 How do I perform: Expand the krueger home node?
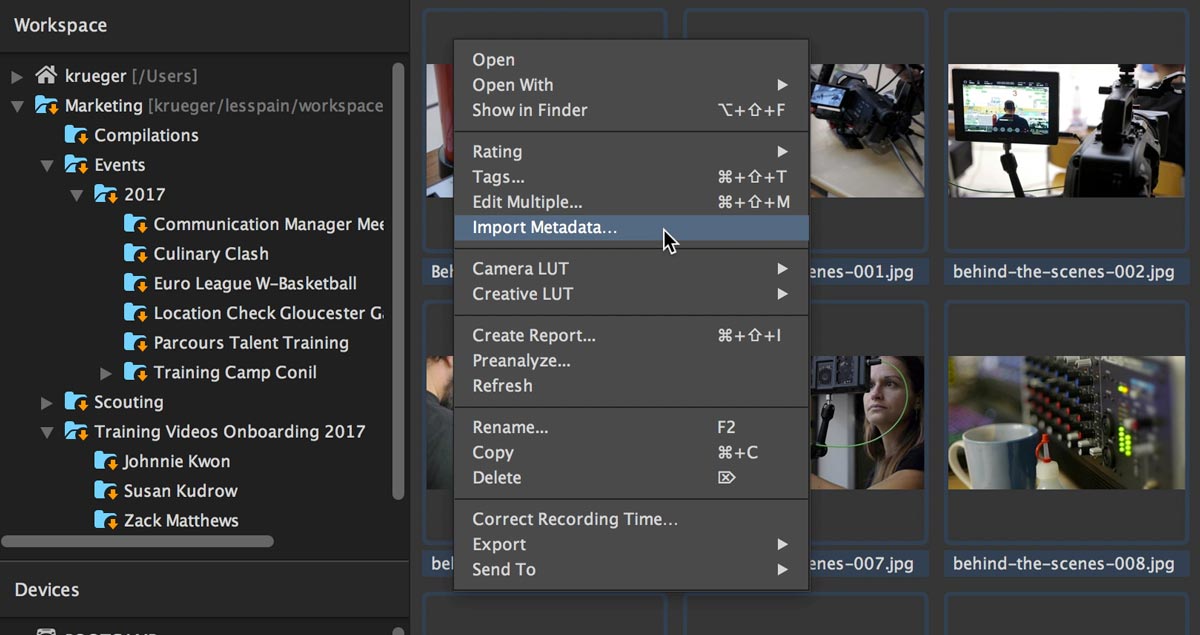[17, 76]
